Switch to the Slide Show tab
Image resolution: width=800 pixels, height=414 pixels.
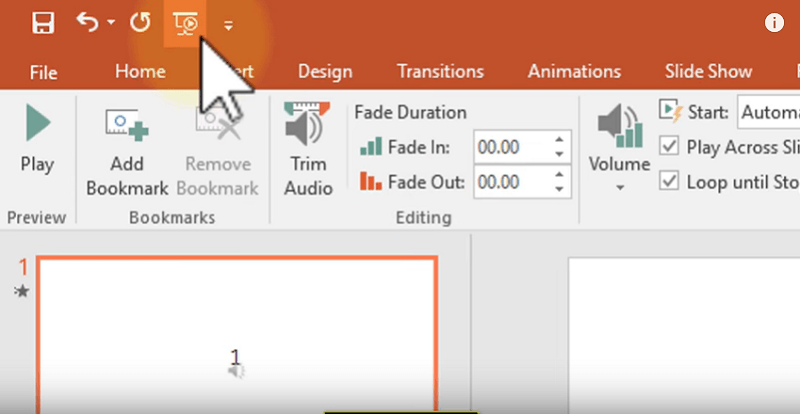(708, 71)
